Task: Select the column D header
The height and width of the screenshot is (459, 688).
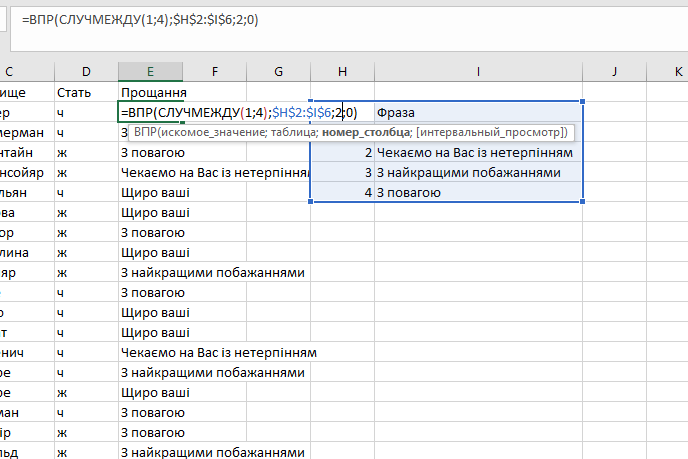Action: [x=86, y=71]
